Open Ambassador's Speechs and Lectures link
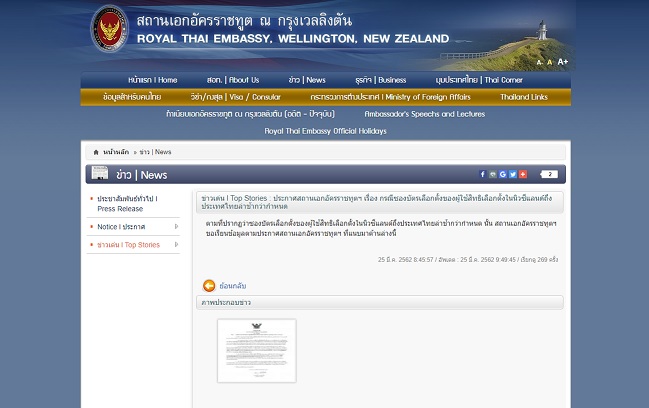649x408 pixels. (x=424, y=114)
